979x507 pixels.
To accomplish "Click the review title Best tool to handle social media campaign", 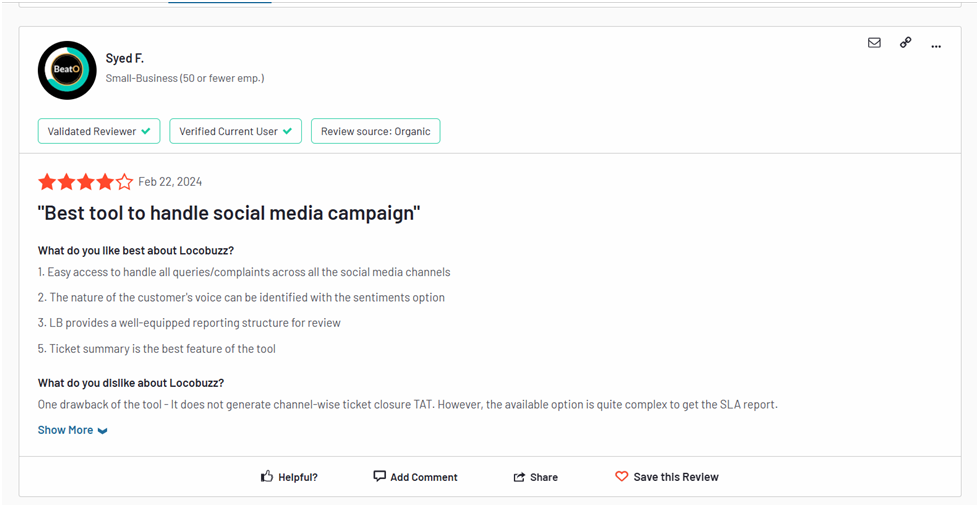I will tap(229, 213).
